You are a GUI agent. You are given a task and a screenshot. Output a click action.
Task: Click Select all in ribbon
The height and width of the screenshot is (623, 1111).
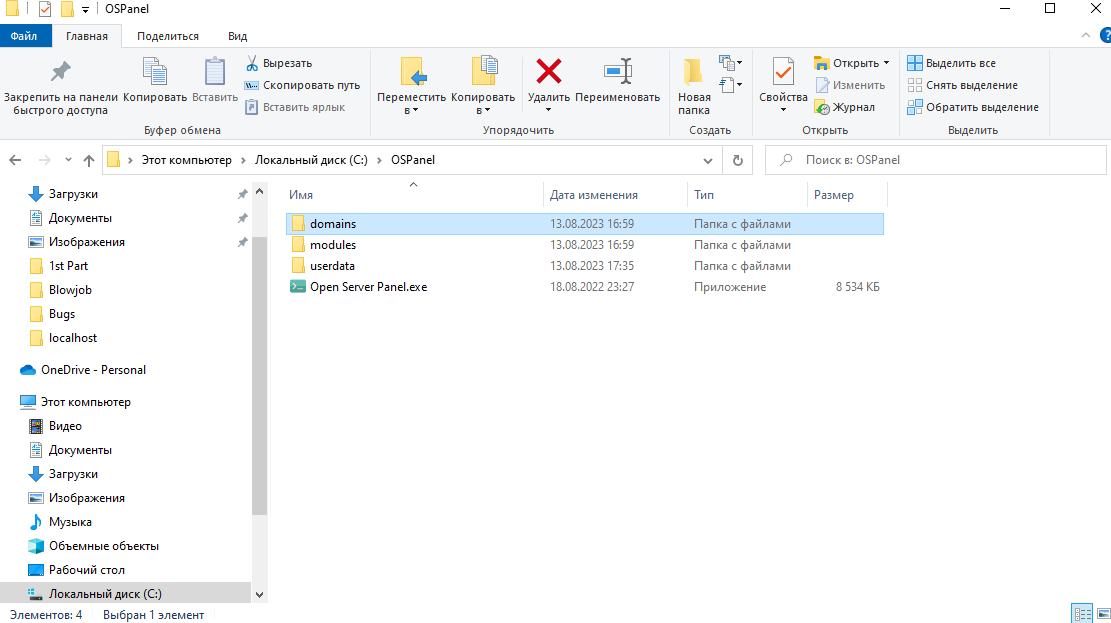pyautogui.click(x=951, y=63)
